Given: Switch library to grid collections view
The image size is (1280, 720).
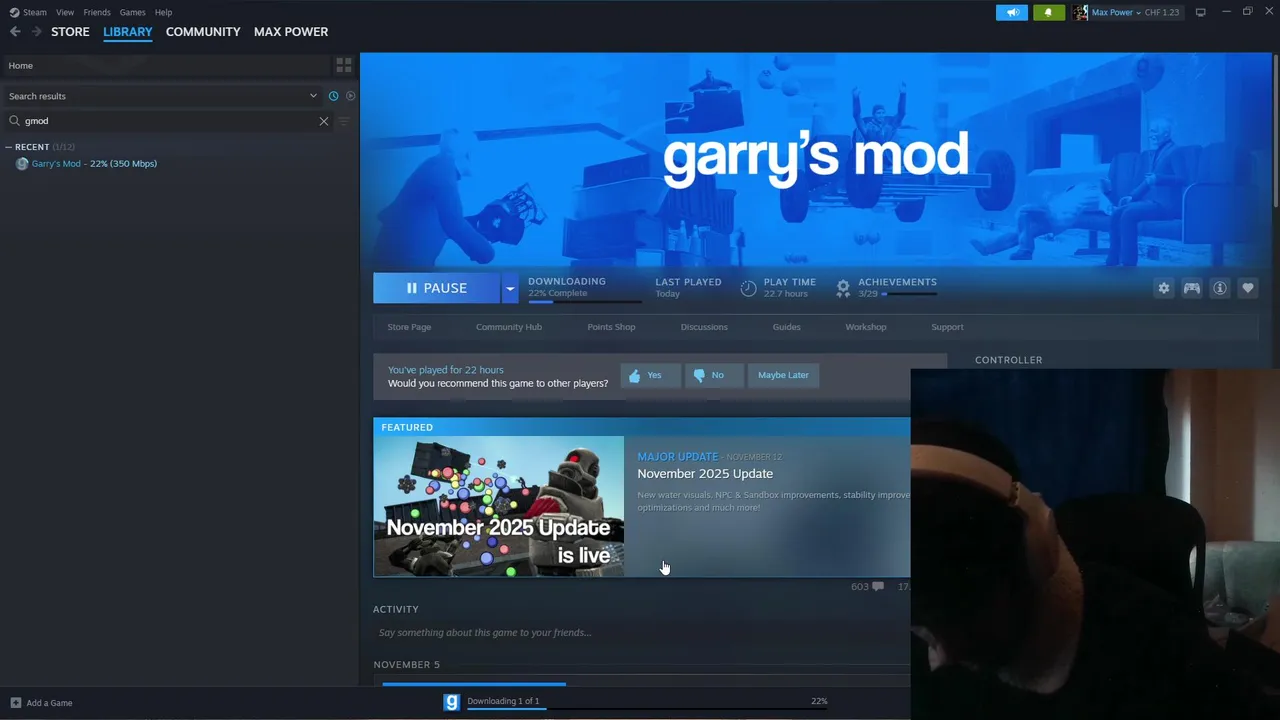Looking at the screenshot, I should (343, 65).
